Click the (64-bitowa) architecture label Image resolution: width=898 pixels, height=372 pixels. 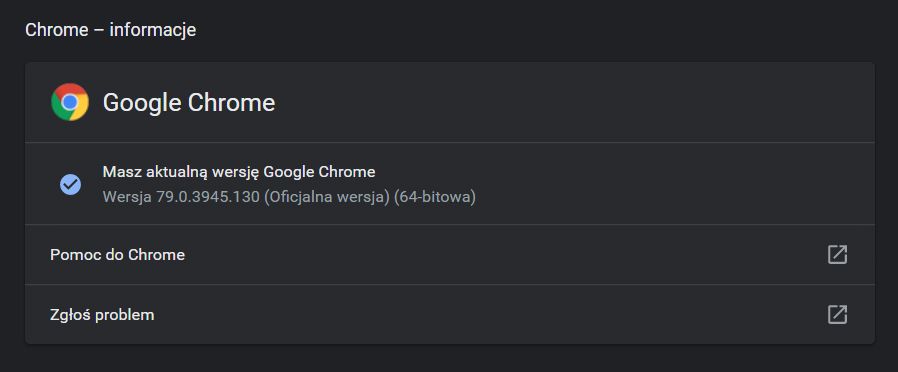point(435,197)
